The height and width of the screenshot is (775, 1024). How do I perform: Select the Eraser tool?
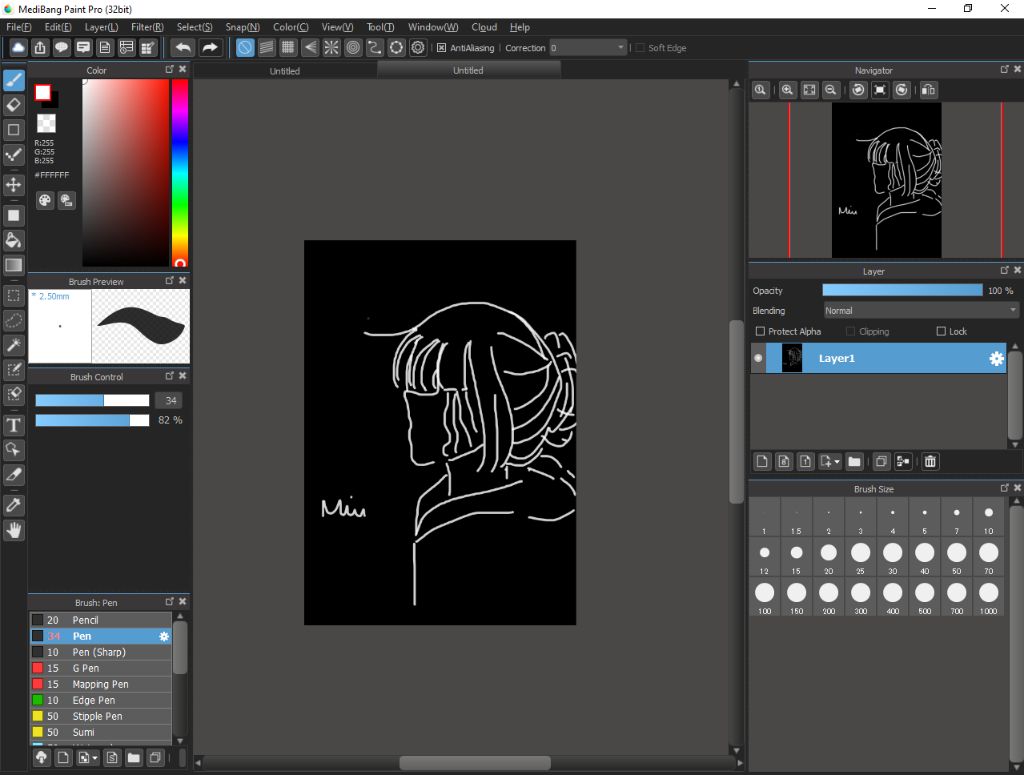point(14,105)
